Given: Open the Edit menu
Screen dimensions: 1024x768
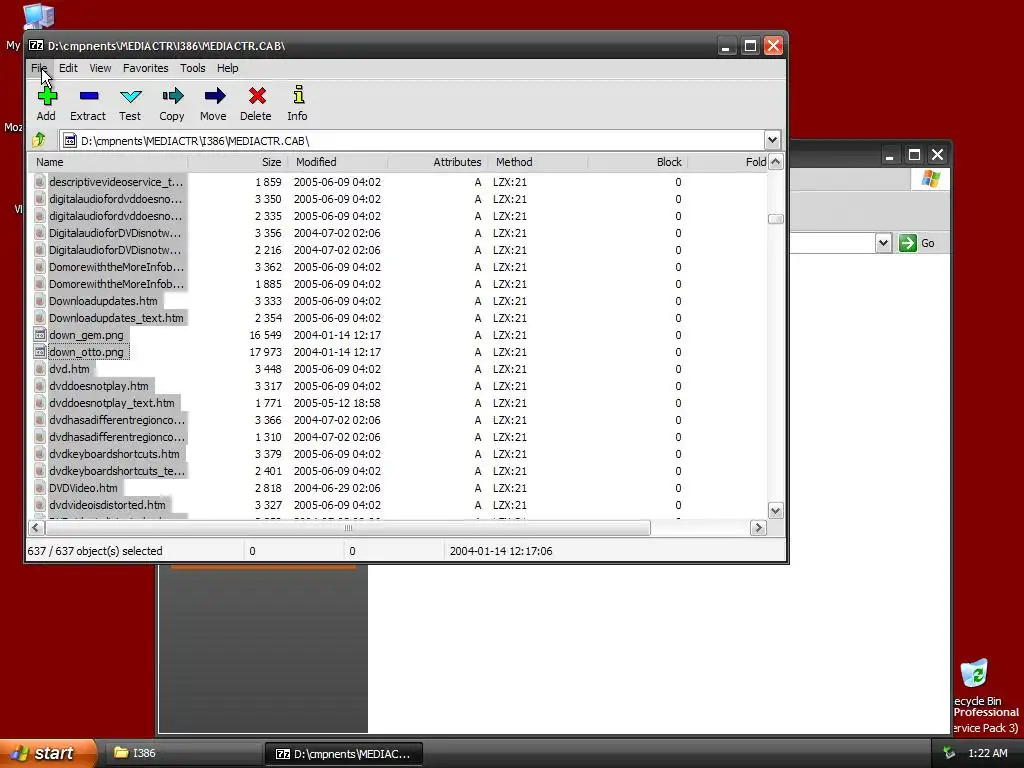Looking at the screenshot, I should click(x=68, y=68).
